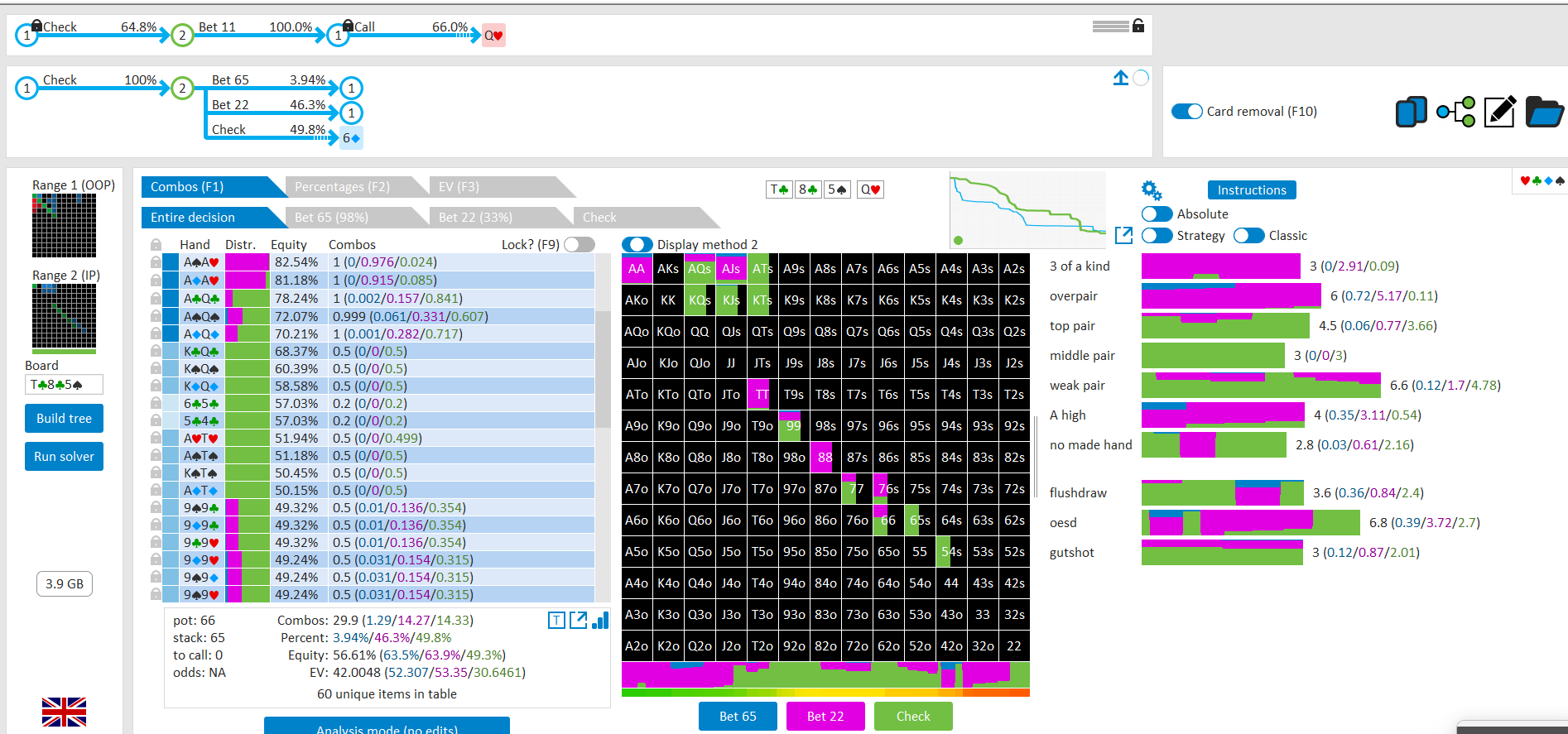Open the tree structure icon
This screenshot has width=1568, height=734.
(1456, 112)
